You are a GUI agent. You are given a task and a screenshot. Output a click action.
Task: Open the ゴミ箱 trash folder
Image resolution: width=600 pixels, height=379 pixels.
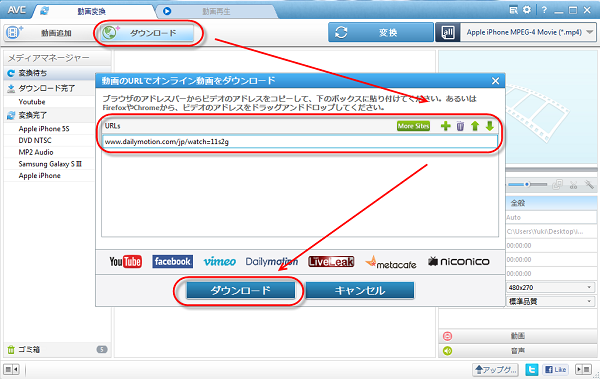coord(57,350)
